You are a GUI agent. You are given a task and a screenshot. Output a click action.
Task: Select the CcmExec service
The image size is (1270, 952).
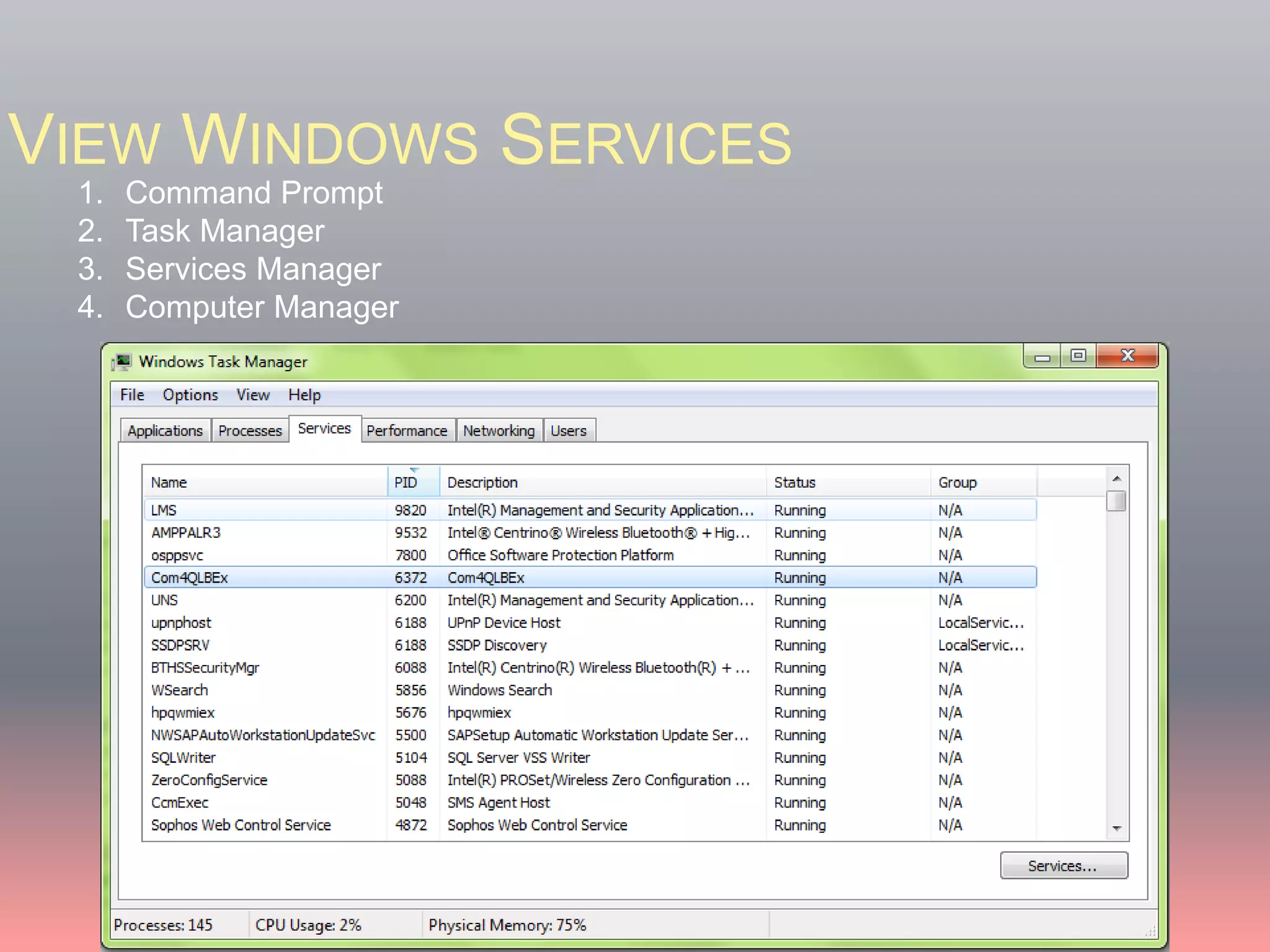[x=180, y=803]
